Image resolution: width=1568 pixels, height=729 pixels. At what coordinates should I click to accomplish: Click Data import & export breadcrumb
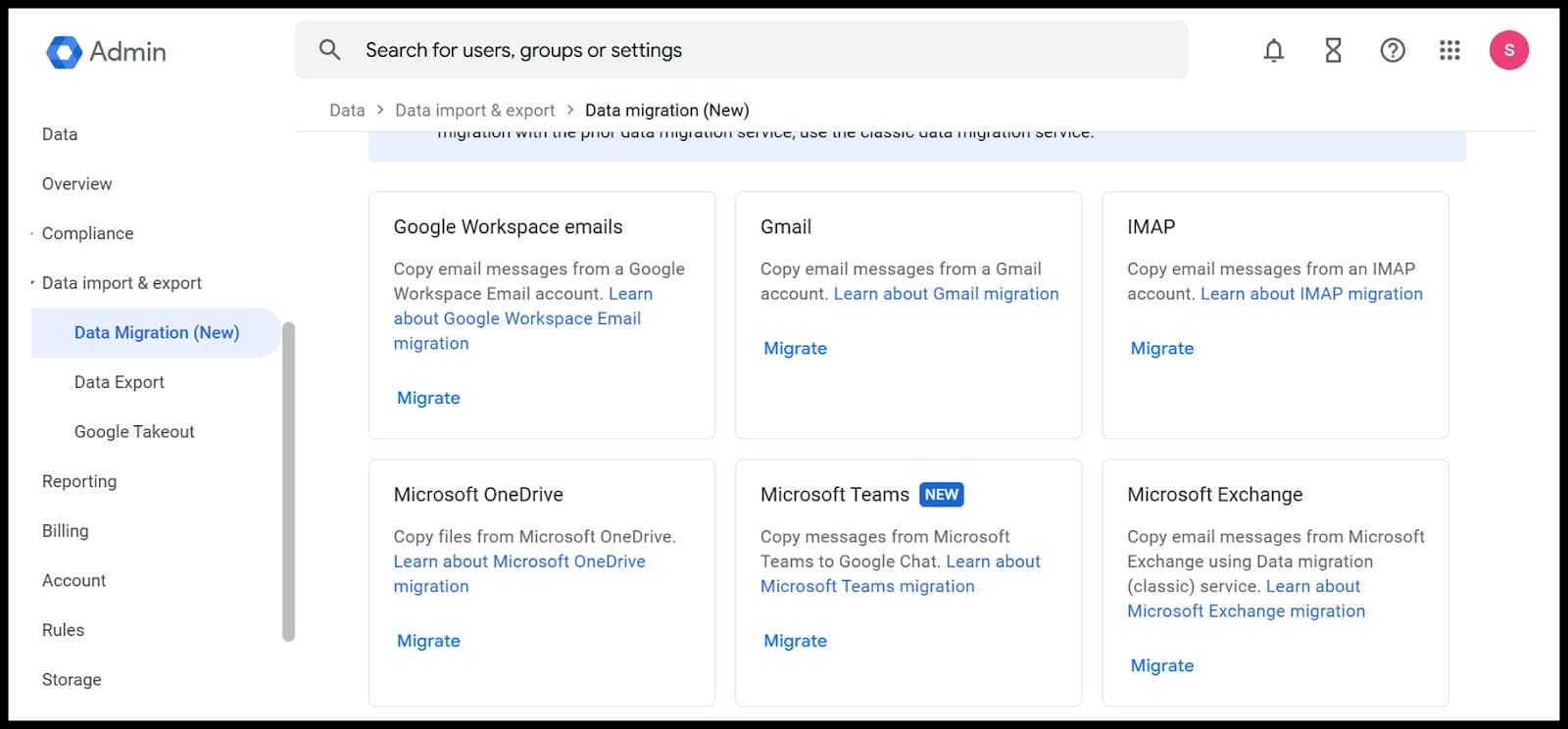tap(474, 111)
